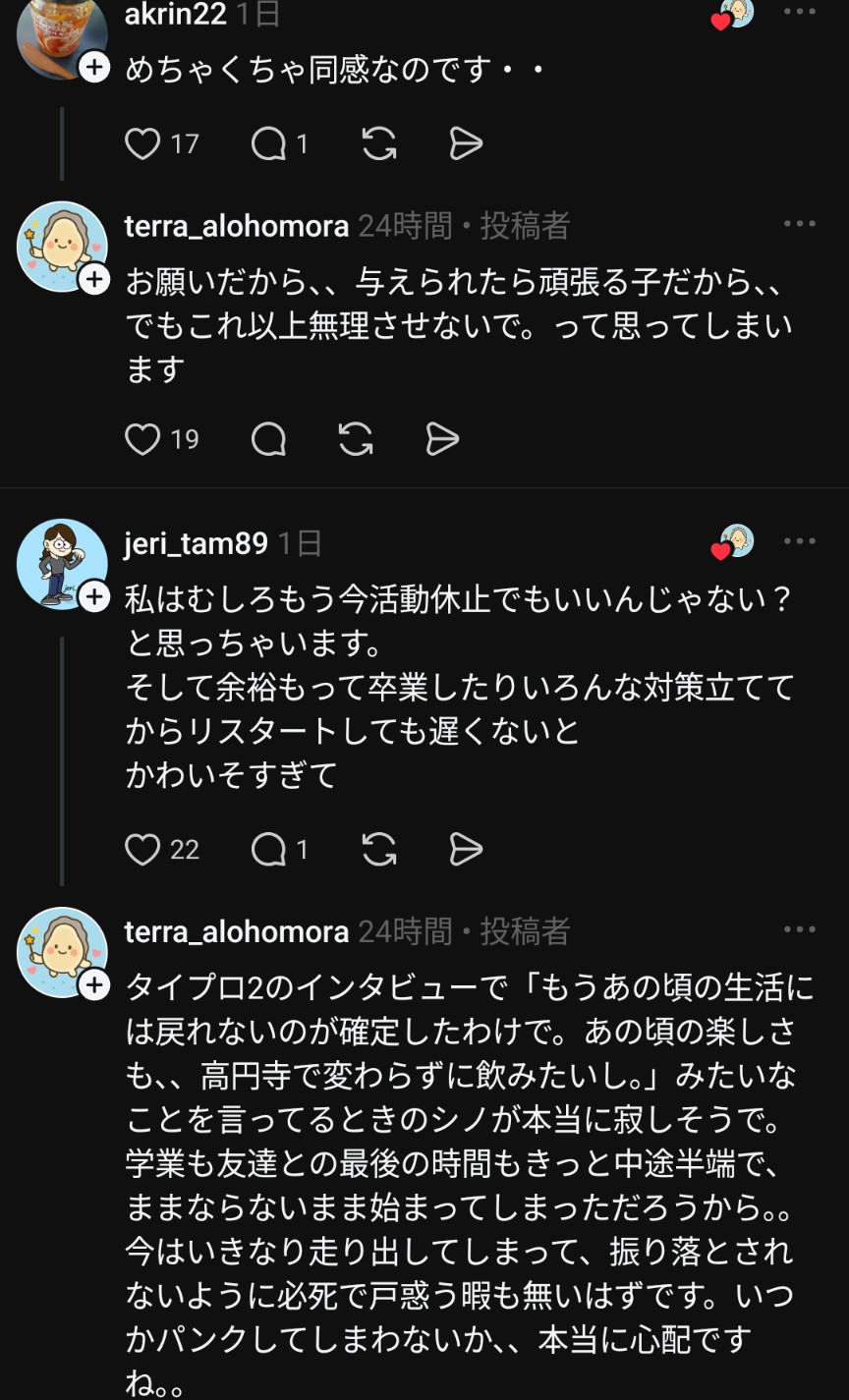Like terra_alohomora's reply with 19 likes

[x=143, y=439]
